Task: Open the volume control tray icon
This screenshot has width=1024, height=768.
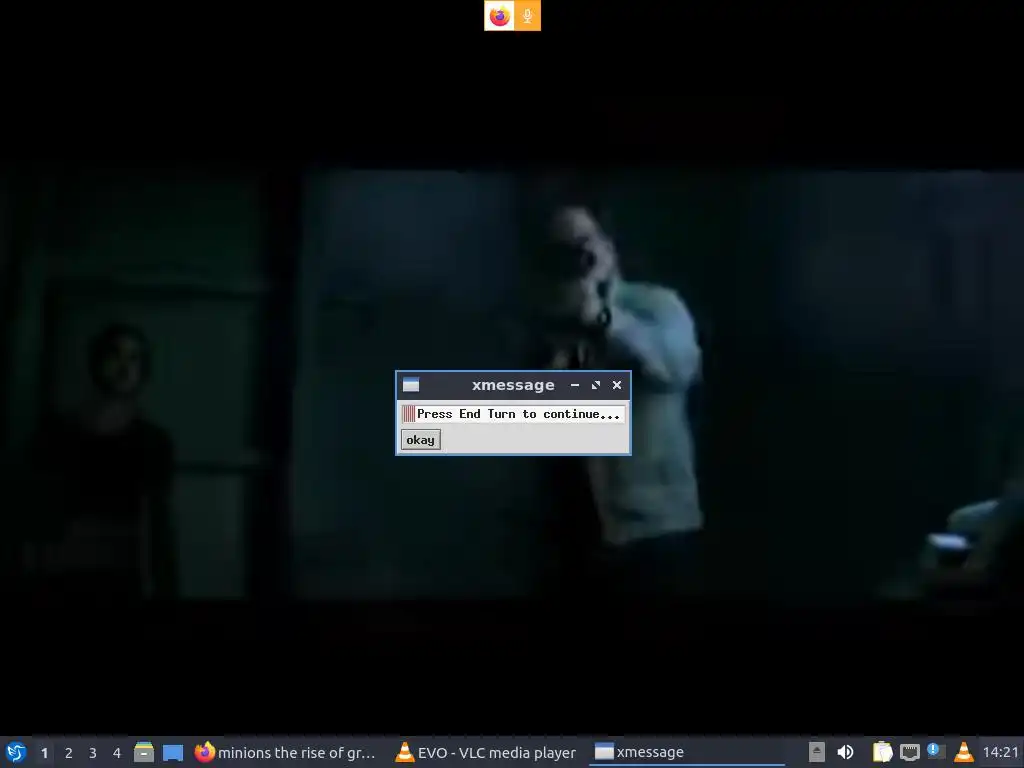Action: pos(845,752)
